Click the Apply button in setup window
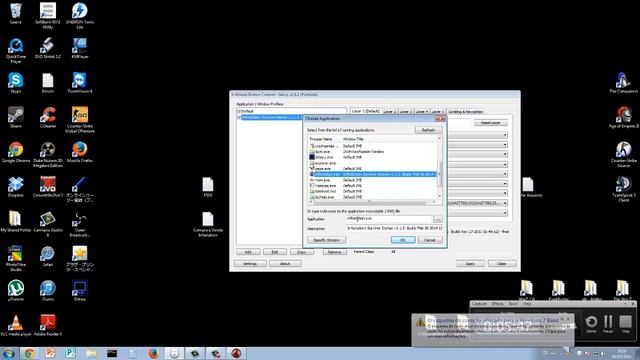 [x=470, y=264]
